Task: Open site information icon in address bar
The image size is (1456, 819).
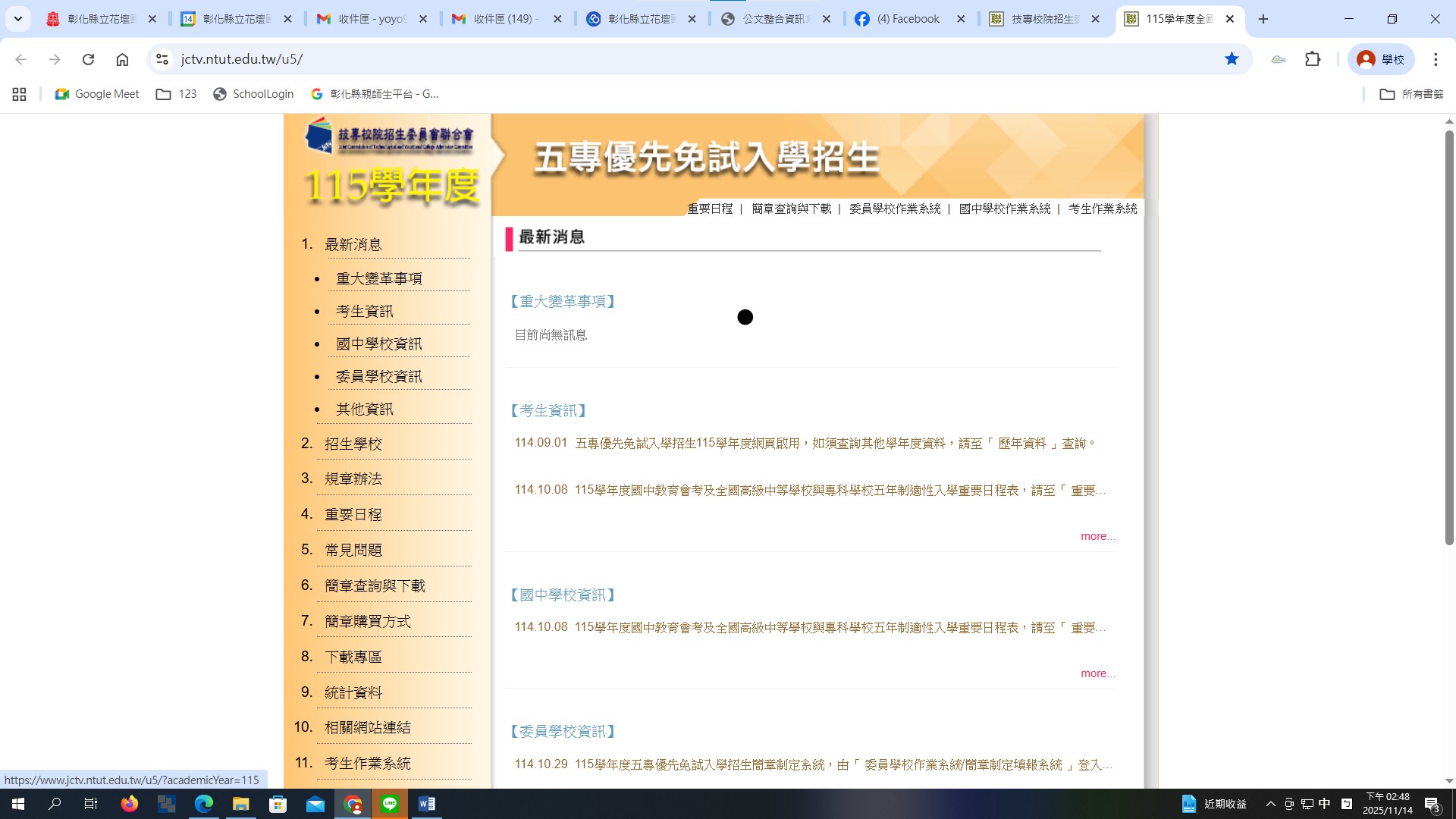Action: pyautogui.click(x=162, y=59)
